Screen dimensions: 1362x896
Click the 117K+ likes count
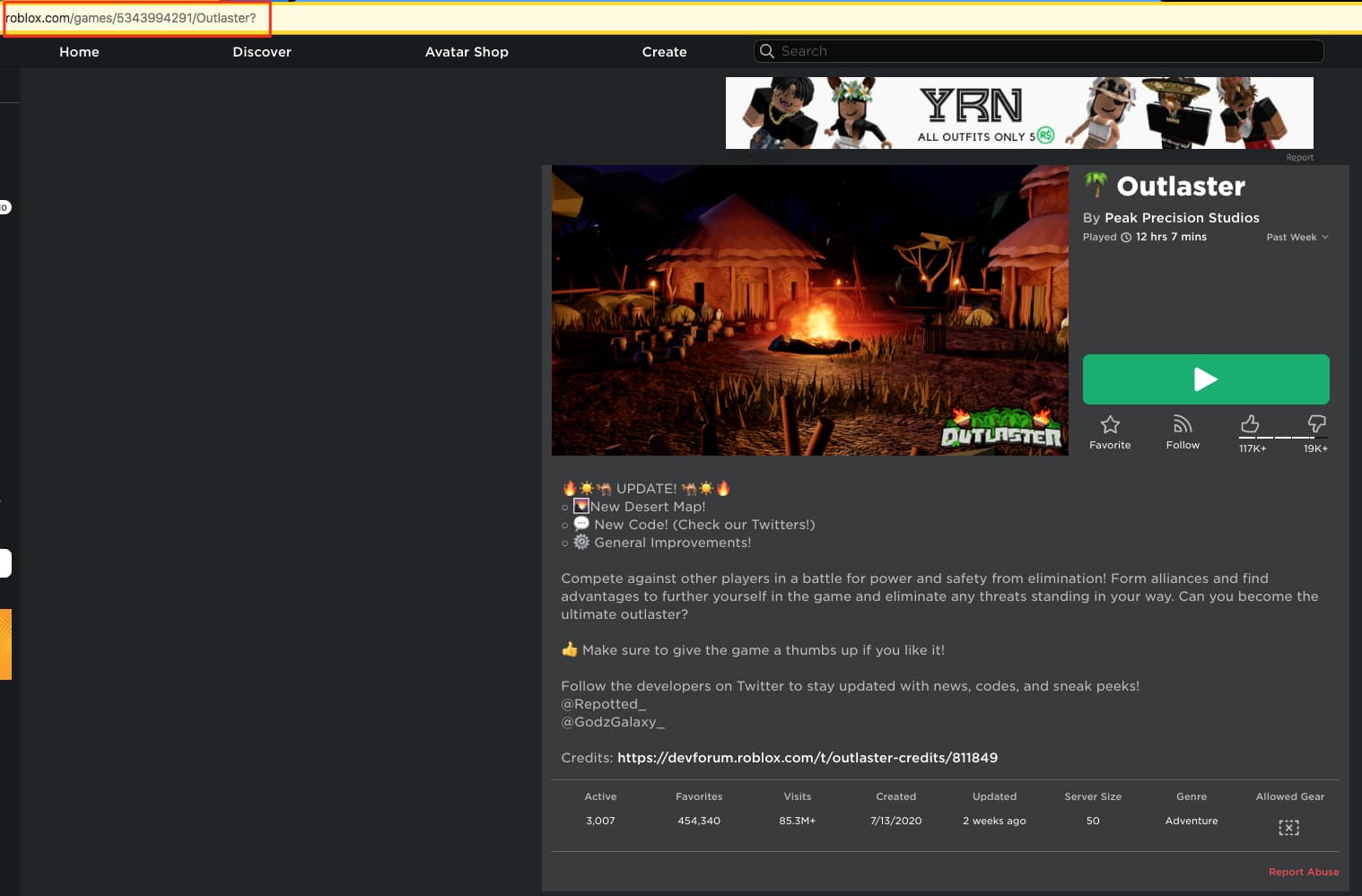click(x=1253, y=448)
